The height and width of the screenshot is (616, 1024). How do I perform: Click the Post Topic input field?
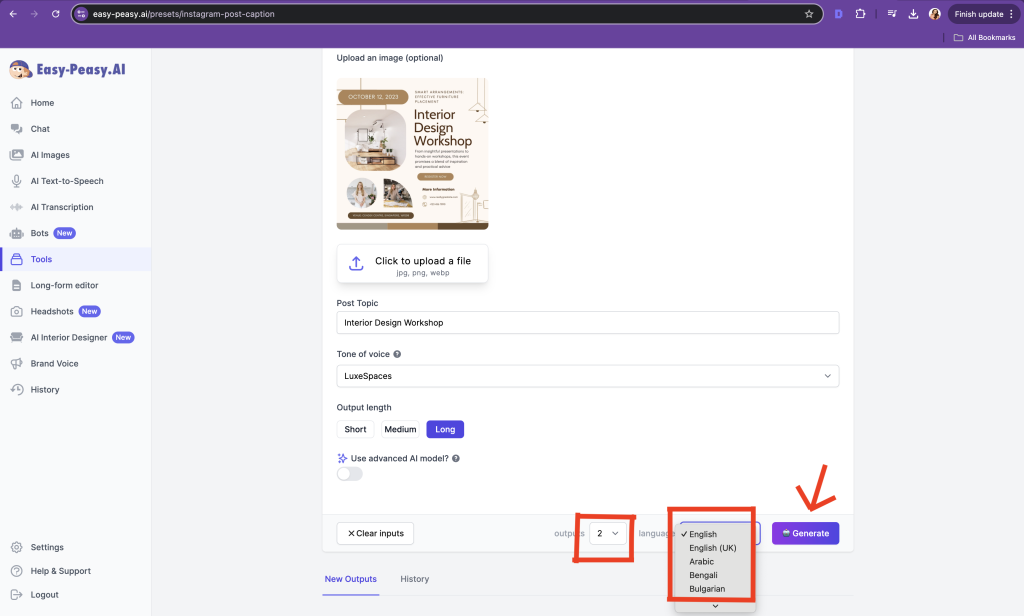click(x=587, y=323)
